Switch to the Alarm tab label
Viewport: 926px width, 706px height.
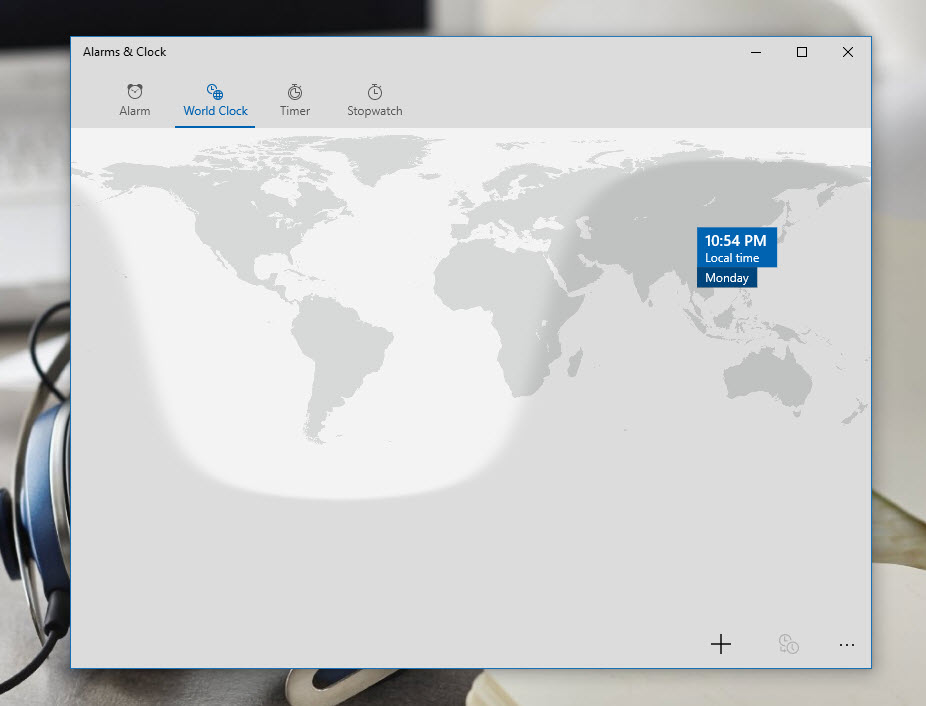[135, 111]
